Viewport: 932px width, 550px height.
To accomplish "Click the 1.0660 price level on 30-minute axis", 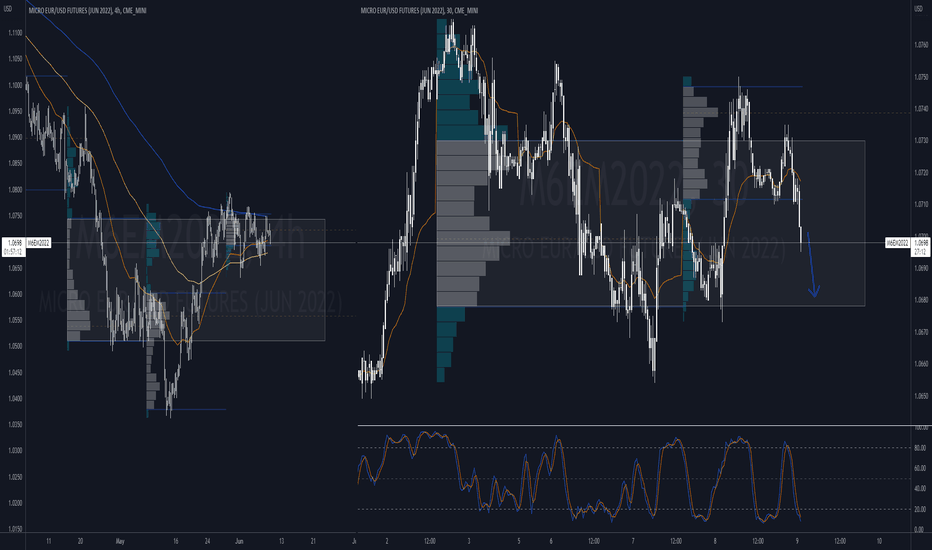I will coord(921,364).
